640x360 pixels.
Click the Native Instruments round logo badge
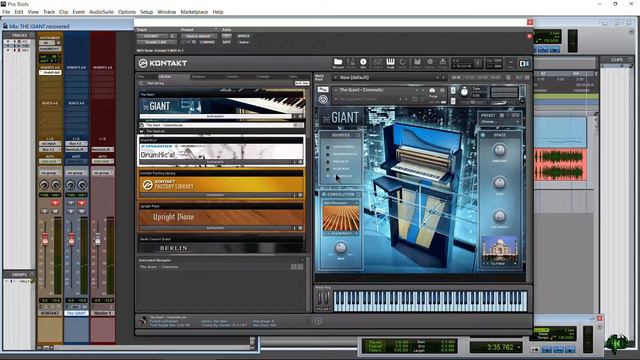[323, 99]
